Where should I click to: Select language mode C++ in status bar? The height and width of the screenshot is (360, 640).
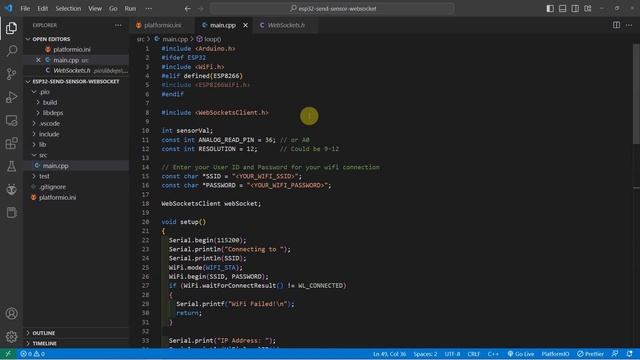pos(493,354)
